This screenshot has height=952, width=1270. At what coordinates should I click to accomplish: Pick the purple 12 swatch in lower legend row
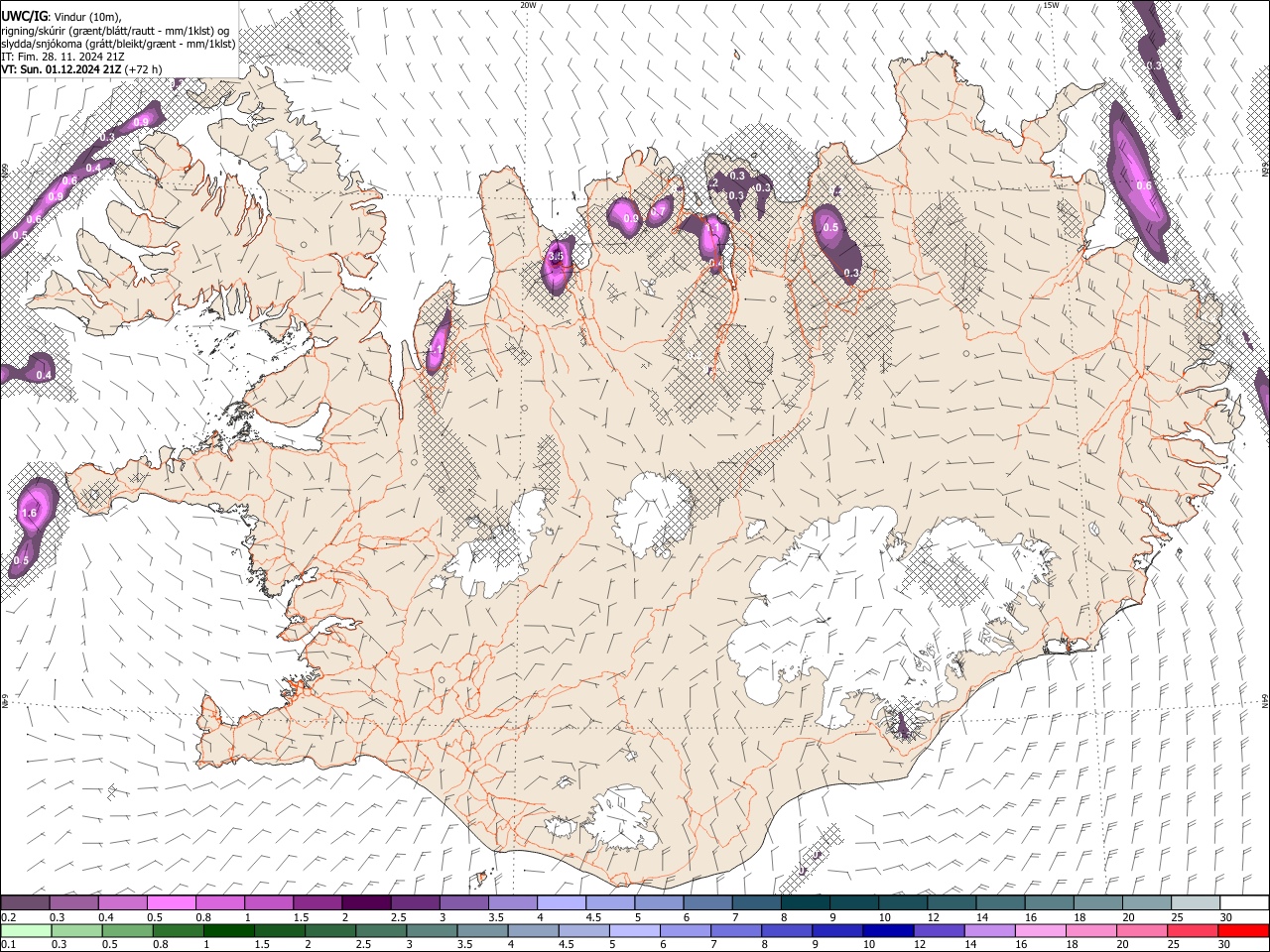939,930
